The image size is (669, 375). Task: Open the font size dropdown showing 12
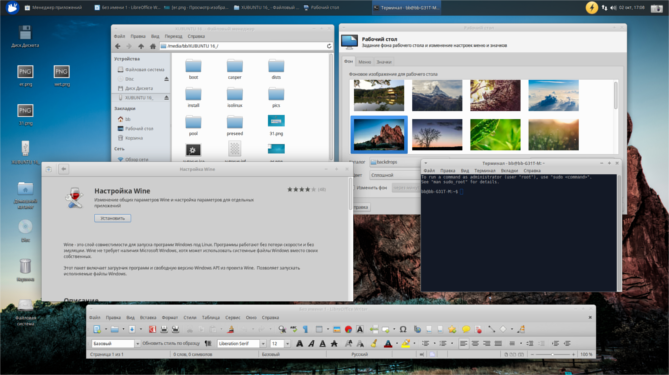pyautogui.click(x=288, y=343)
